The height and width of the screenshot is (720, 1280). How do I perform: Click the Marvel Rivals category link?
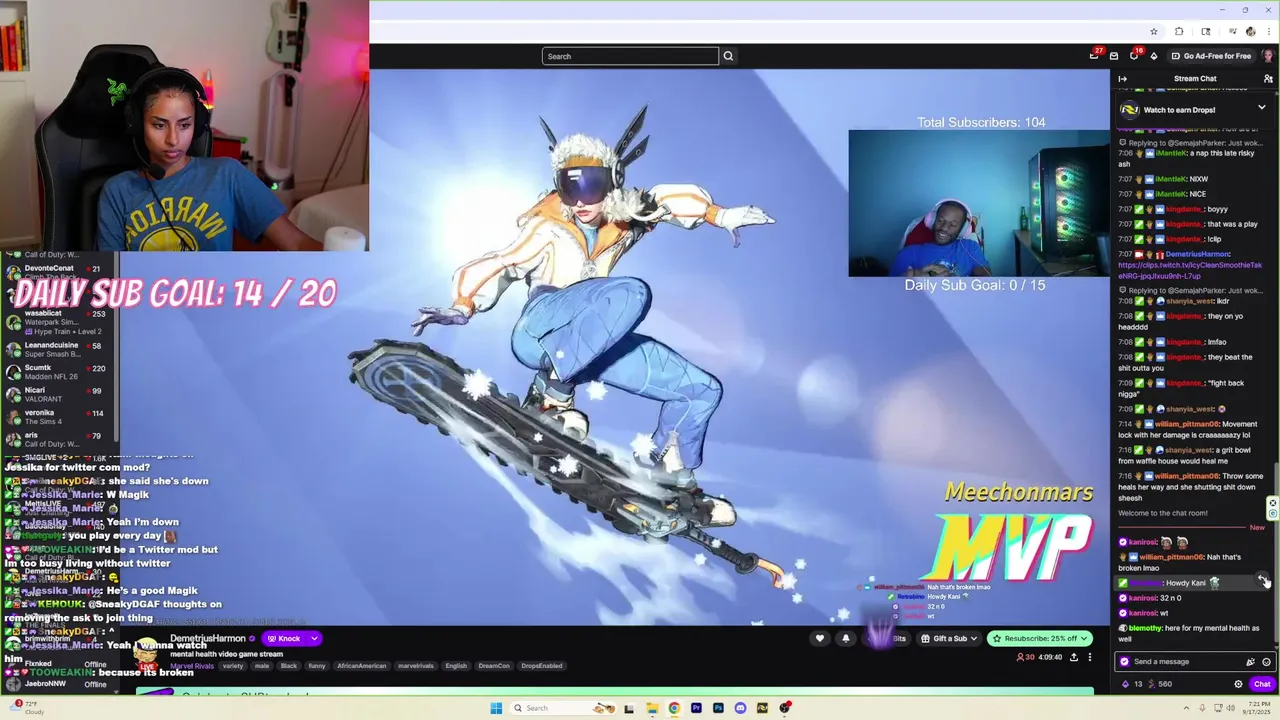tap(192, 665)
